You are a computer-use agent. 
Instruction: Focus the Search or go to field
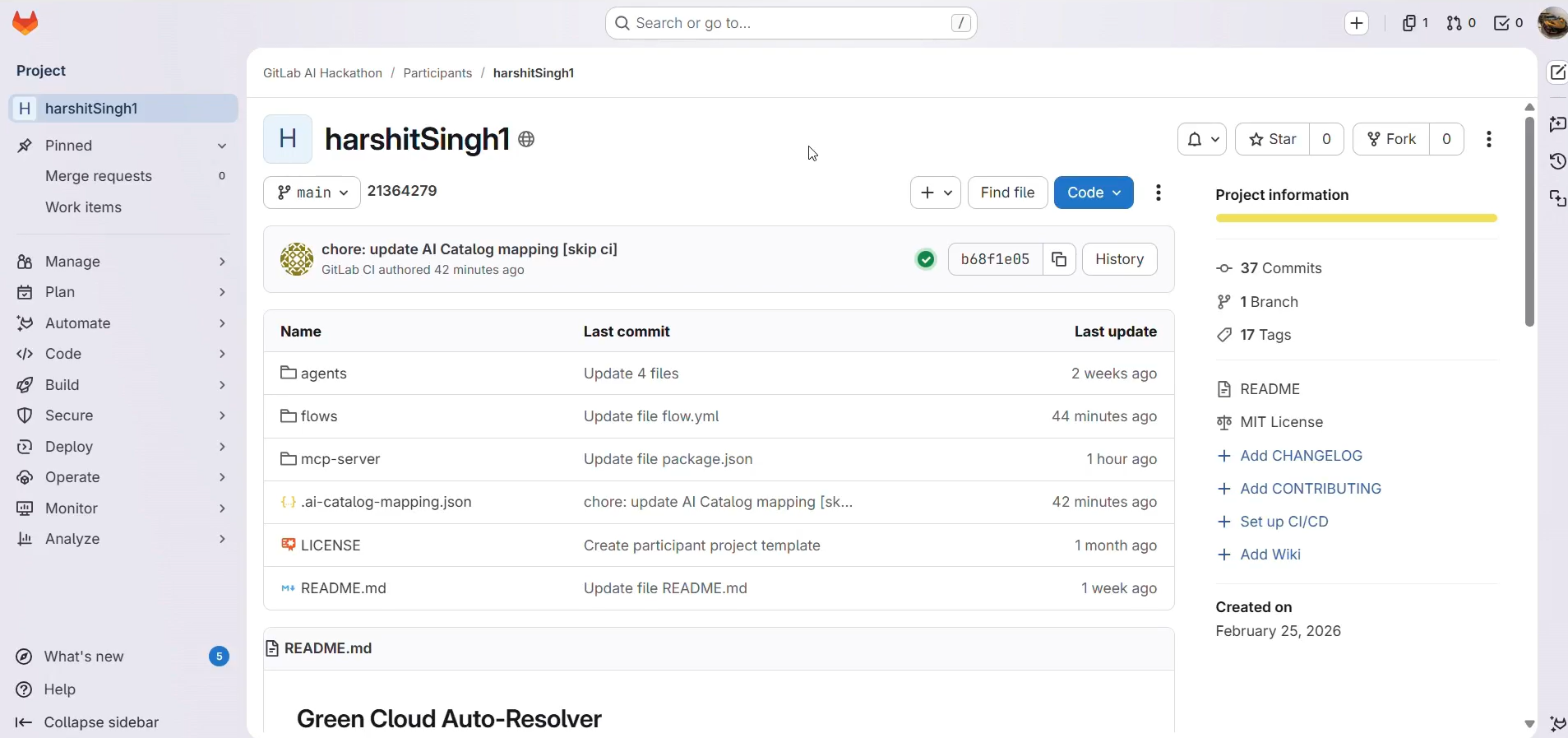pyautogui.click(x=791, y=23)
